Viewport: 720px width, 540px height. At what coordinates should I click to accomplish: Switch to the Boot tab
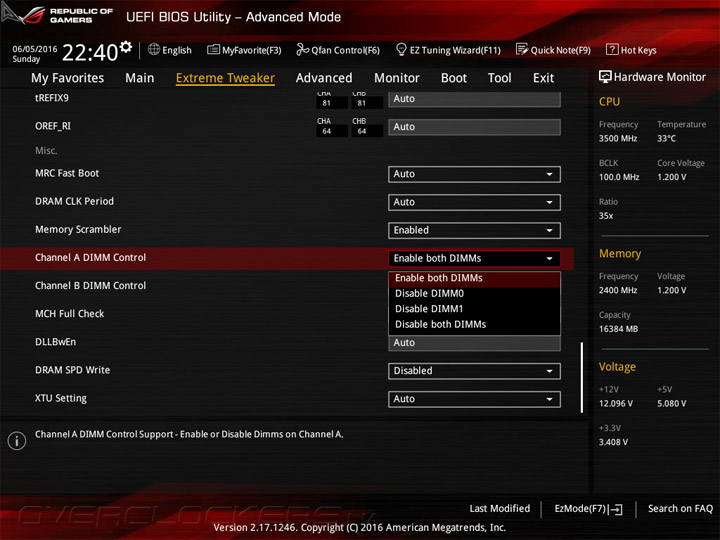pyautogui.click(x=454, y=78)
